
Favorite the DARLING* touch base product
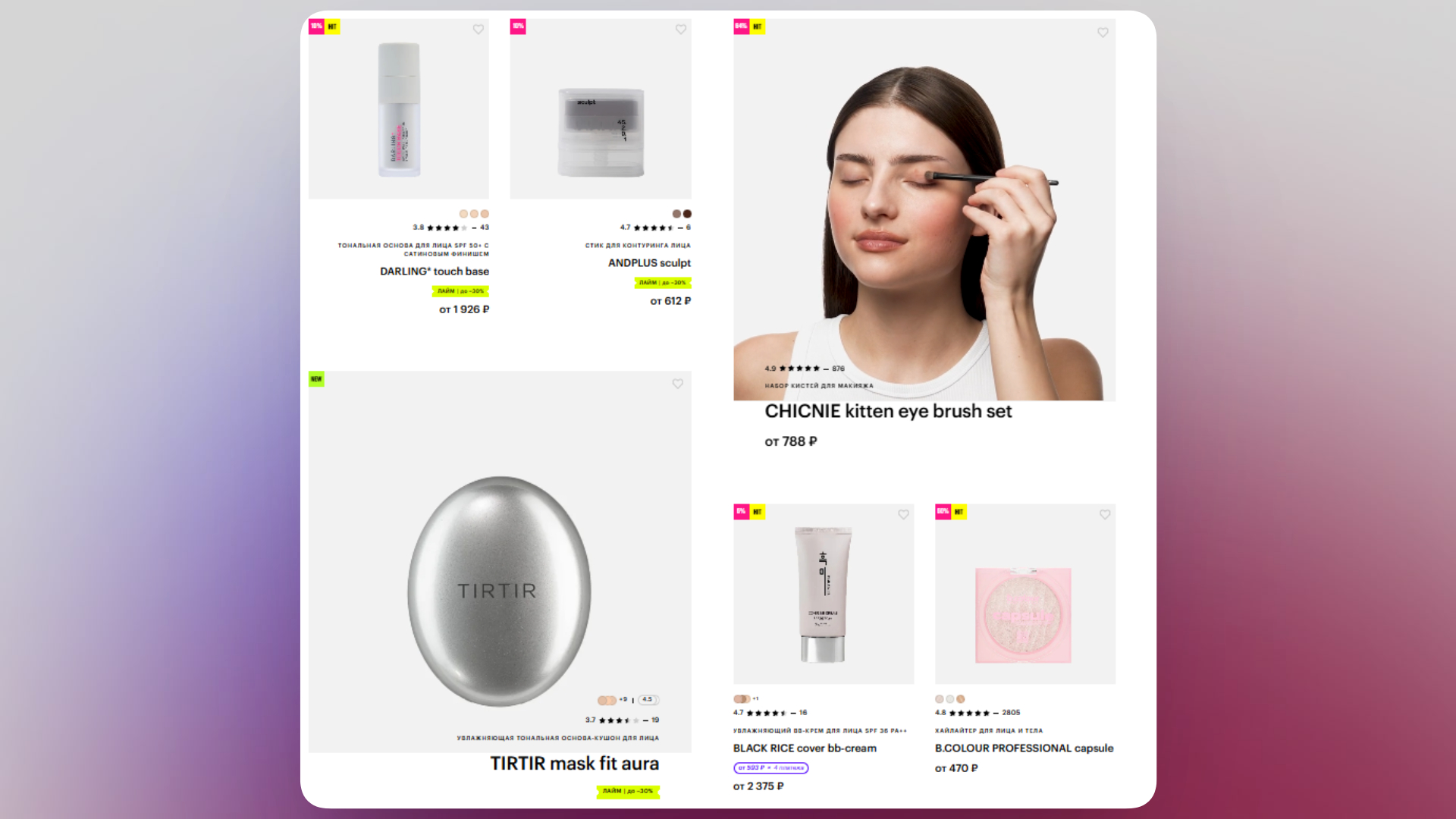tap(478, 30)
